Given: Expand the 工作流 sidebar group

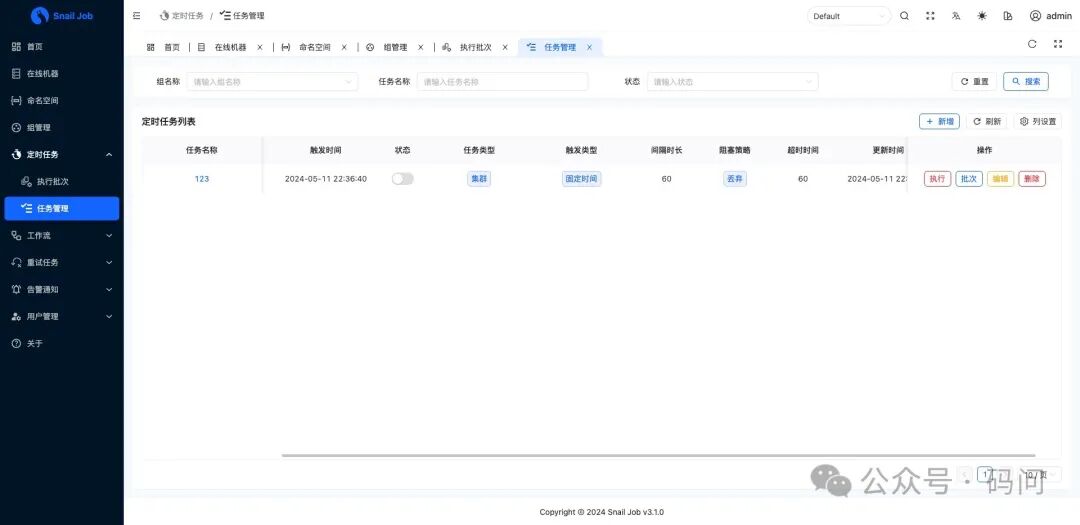Looking at the screenshot, I should 61,236.
